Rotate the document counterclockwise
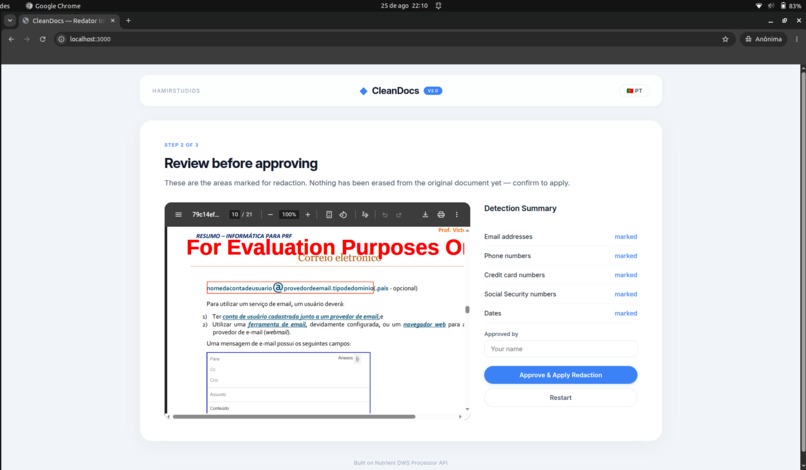 [343, 214]
